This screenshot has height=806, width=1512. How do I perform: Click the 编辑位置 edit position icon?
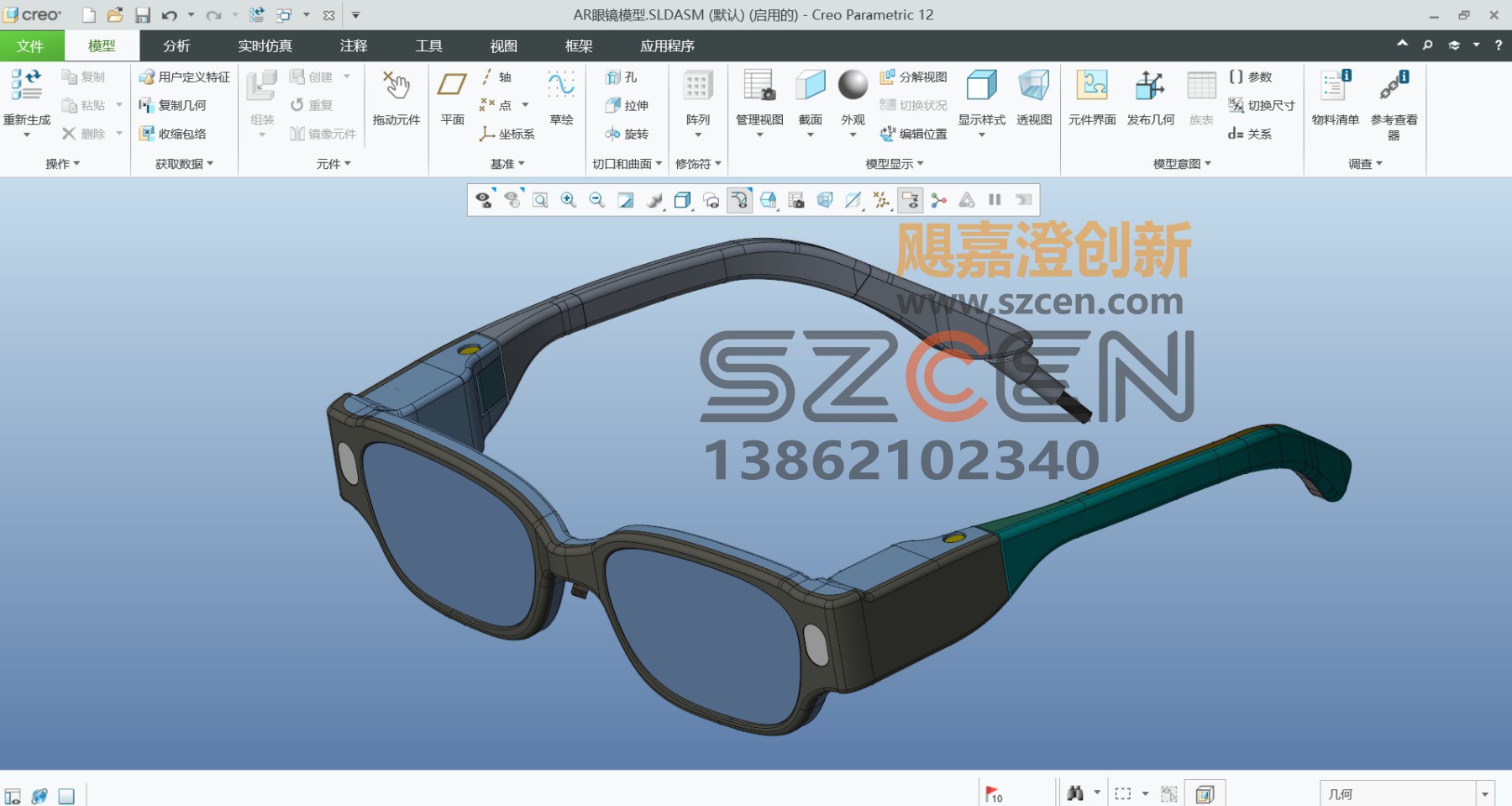[913, 134]
